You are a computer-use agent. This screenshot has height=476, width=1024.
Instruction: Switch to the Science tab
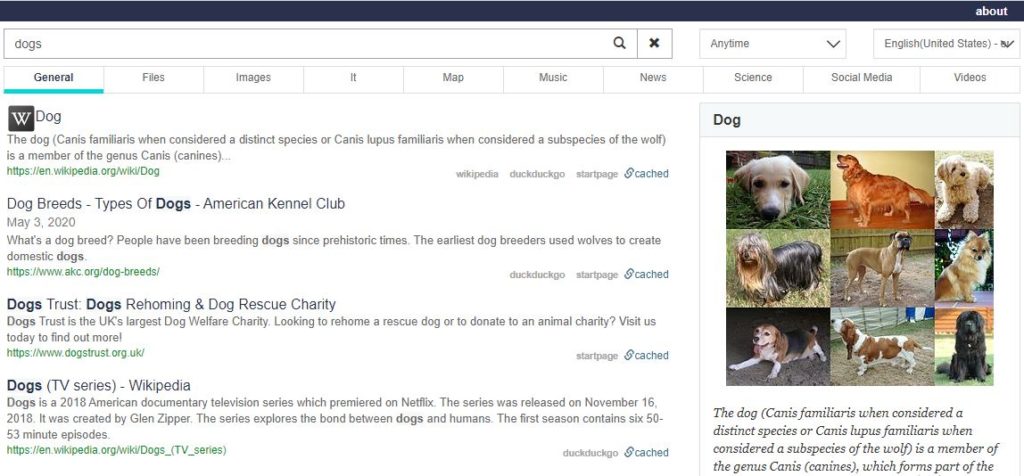(x=753, y=78)
